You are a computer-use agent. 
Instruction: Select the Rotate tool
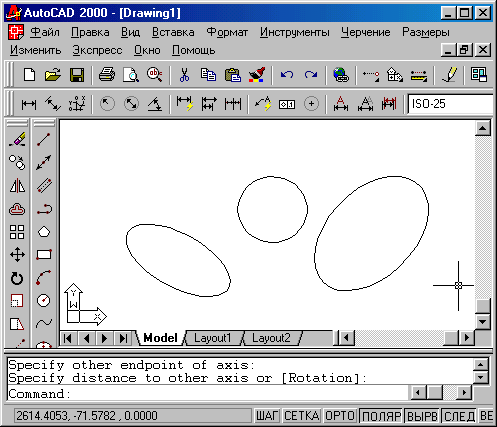(17, 278)
